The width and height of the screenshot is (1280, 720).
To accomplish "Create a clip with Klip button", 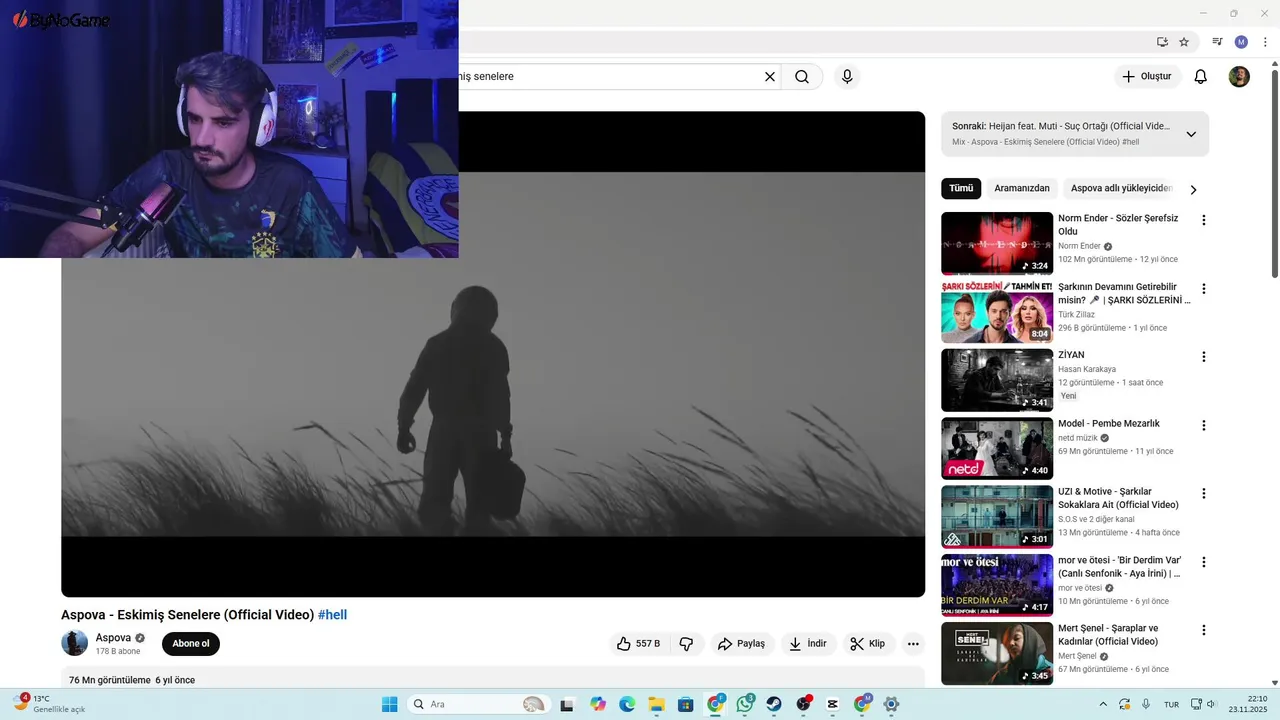I will click(867, 644).
